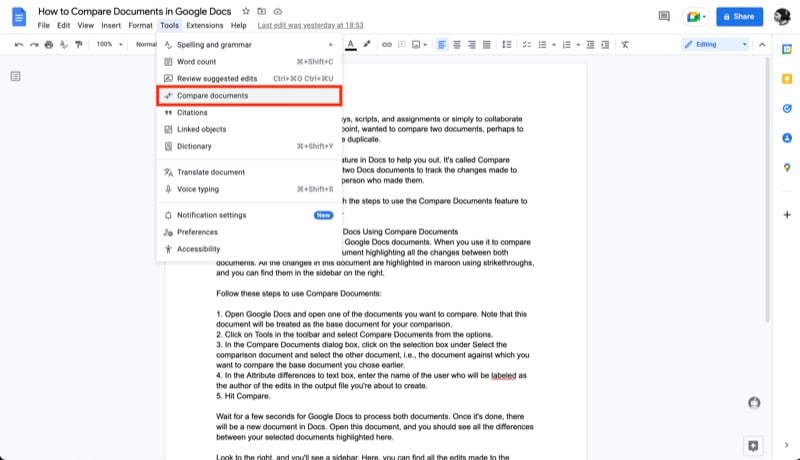Expand the Insert image dropdown arrow
The image size is (800, 460).
click(426, 45)
